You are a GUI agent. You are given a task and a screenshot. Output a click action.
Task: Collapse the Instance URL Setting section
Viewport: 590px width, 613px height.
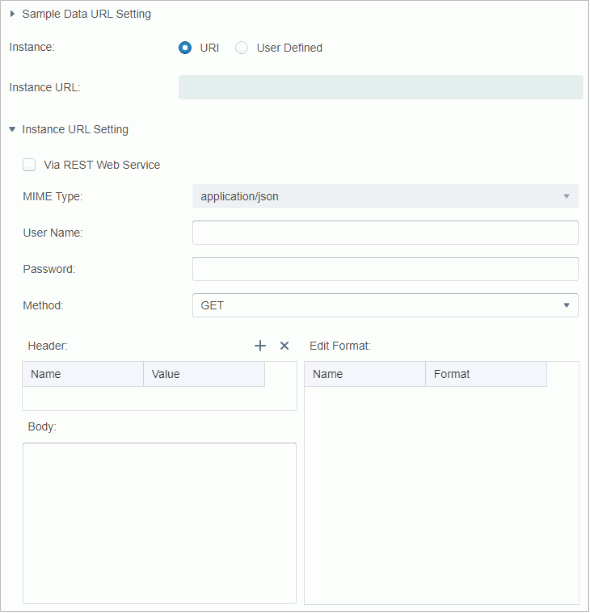point(12,129)
